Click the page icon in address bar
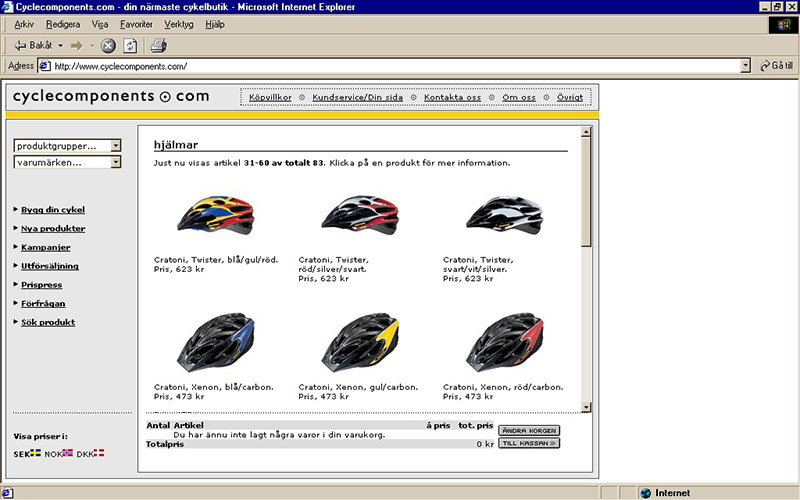The height and width of the screenshot is (500, 800). (x=45, y=66)
